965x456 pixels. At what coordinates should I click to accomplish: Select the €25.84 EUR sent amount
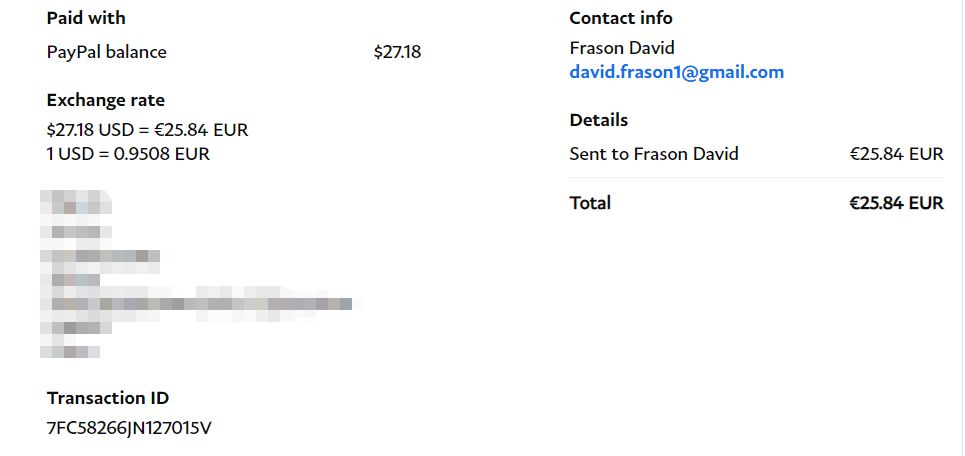[896, 154]
